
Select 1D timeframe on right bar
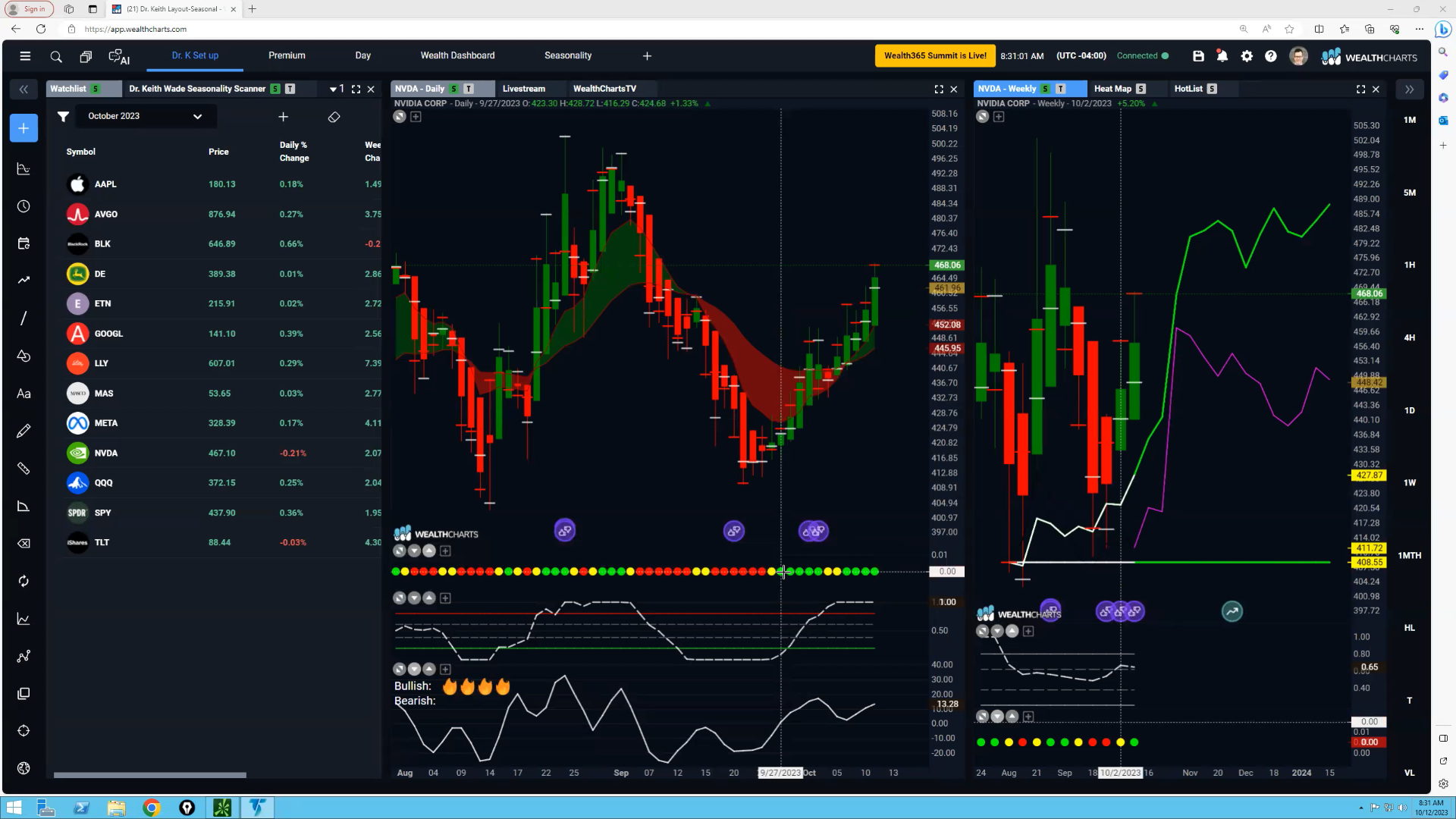click(x=1409, y=410)
